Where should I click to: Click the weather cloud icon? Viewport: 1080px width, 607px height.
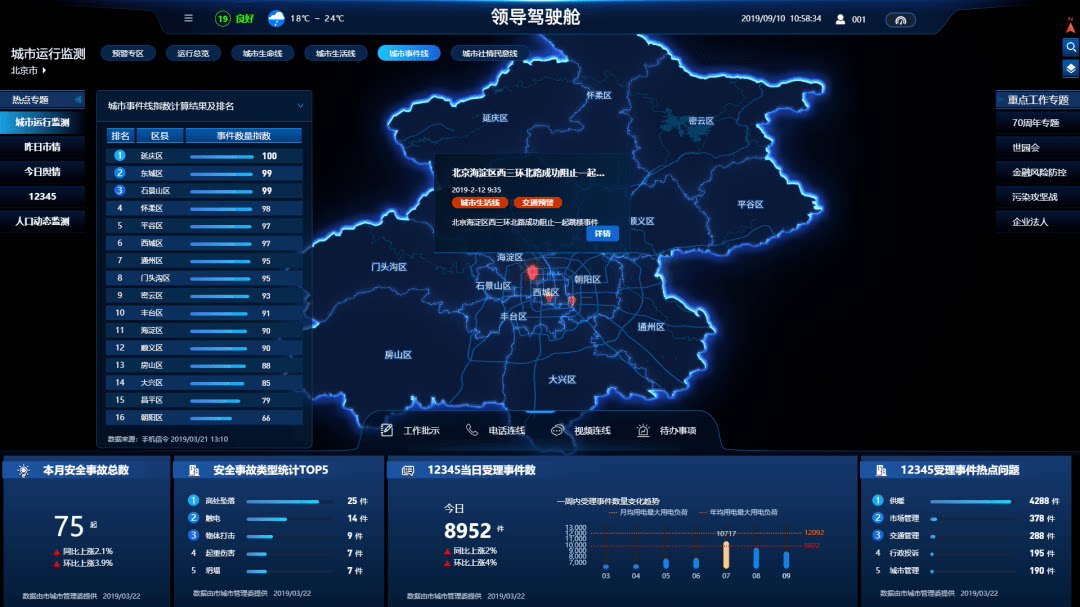point(276,19)
